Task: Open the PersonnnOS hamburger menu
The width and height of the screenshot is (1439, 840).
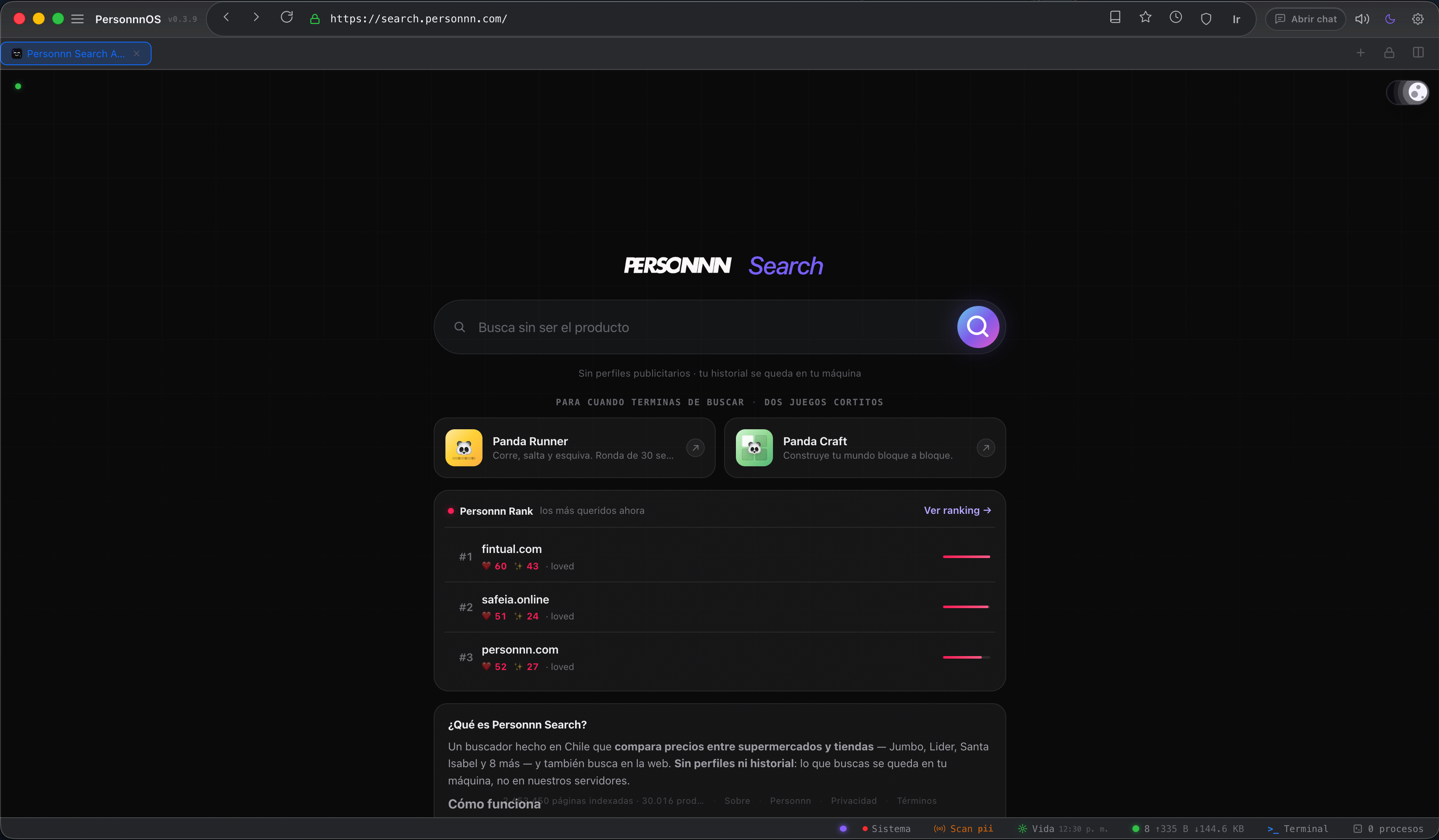Action: click(x=77, y=19)
